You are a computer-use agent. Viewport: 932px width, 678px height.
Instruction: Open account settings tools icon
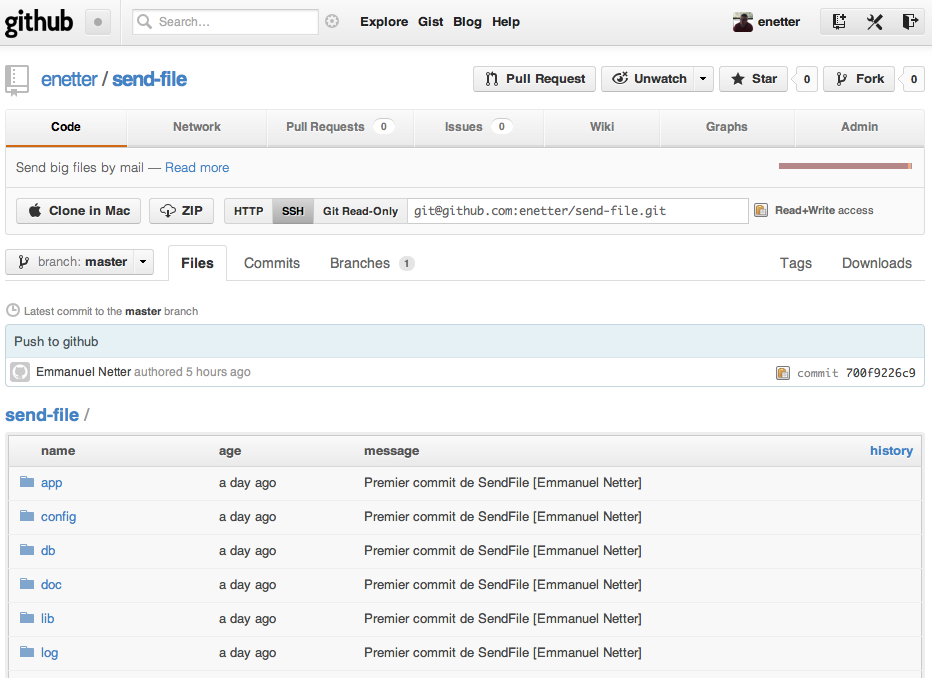(x=874, y=22)
